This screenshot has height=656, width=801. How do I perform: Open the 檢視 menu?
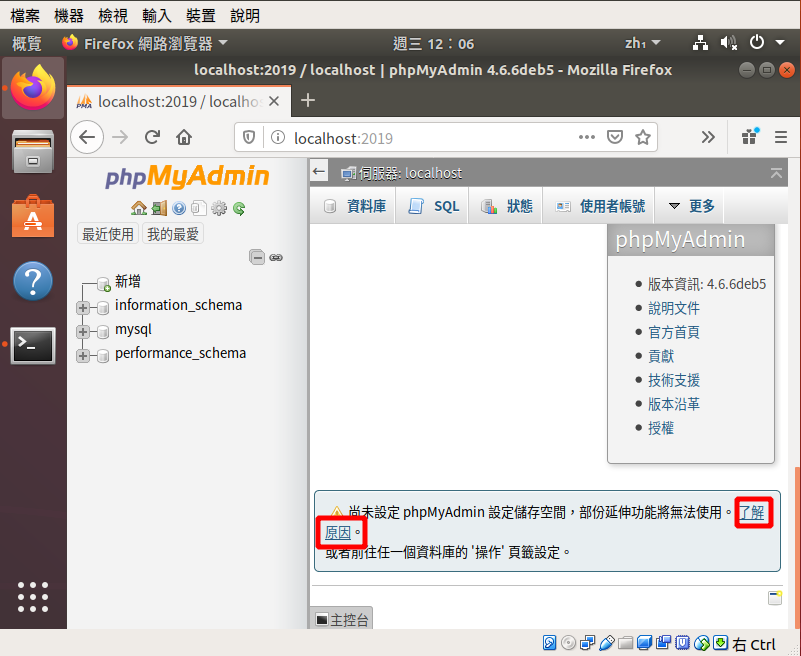(x=113, y=16)
